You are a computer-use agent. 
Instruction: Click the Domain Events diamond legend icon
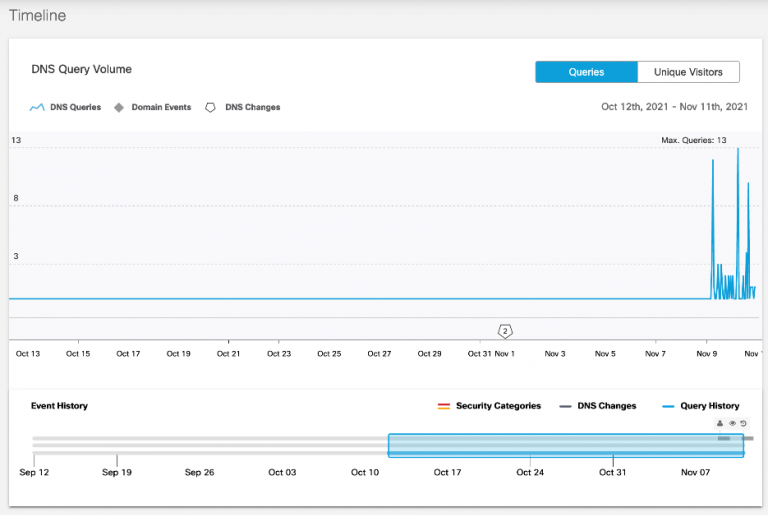(120, 107)
